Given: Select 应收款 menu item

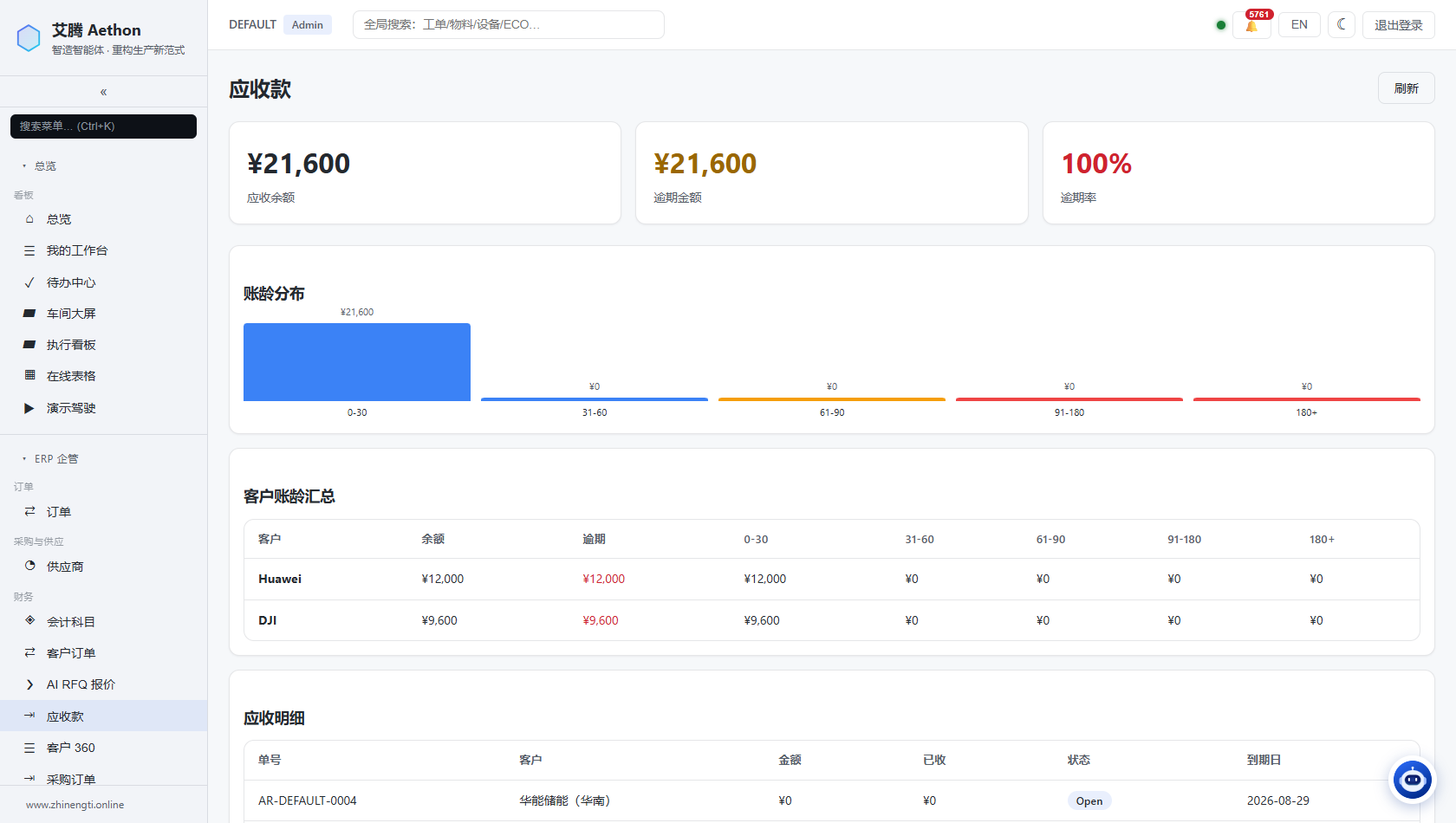Looking at the screenshot, I should (x=104, y=716).
